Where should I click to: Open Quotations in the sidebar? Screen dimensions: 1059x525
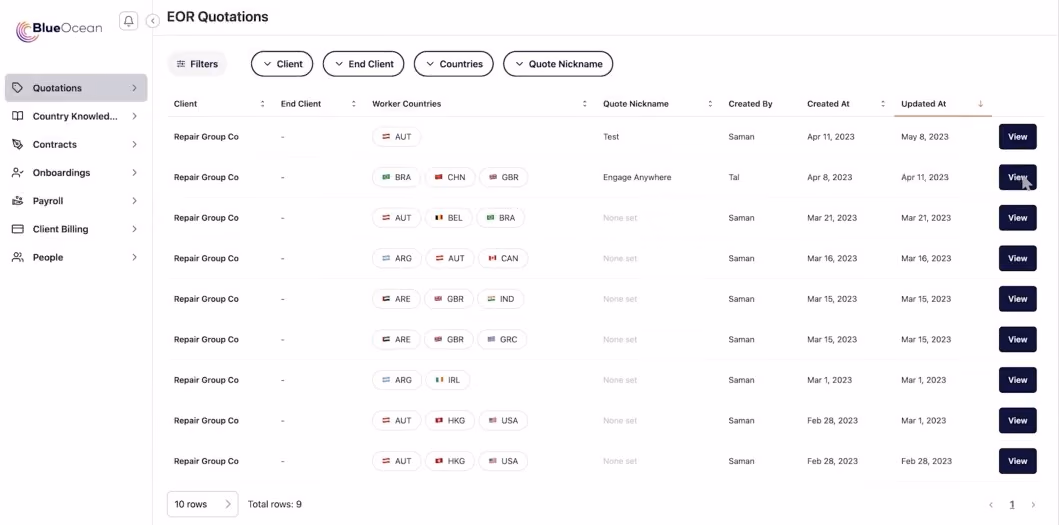pyautogui.click(x=76, y=88)
